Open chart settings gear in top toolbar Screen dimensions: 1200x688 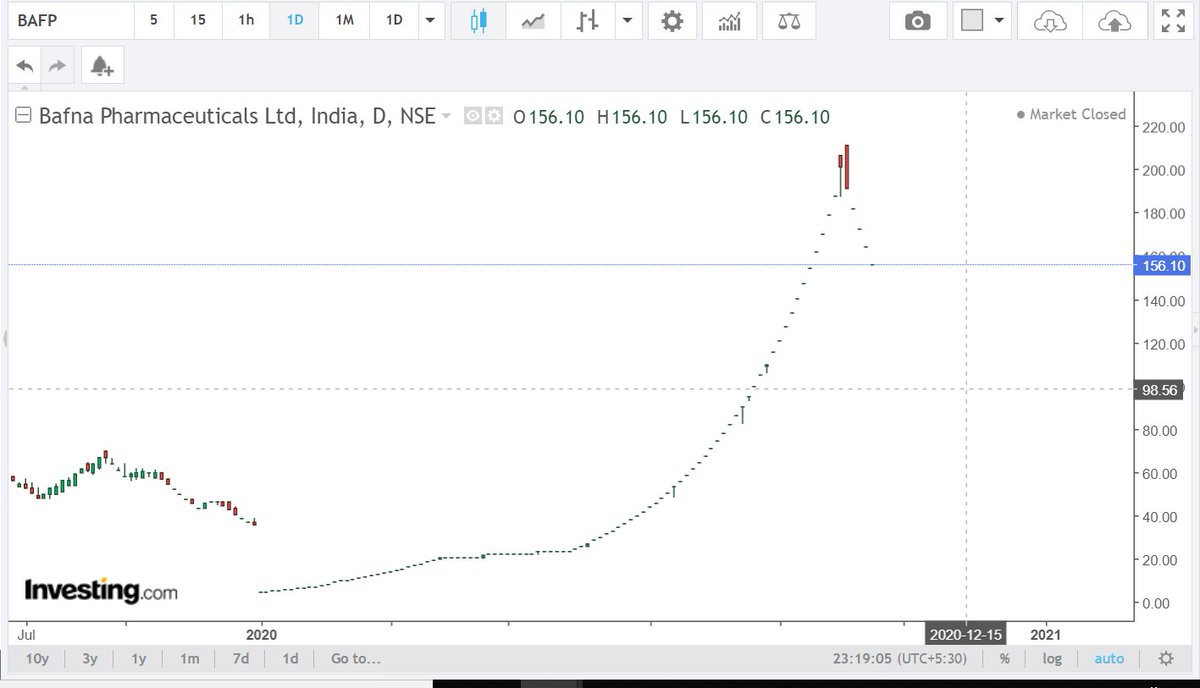[672, 20]
